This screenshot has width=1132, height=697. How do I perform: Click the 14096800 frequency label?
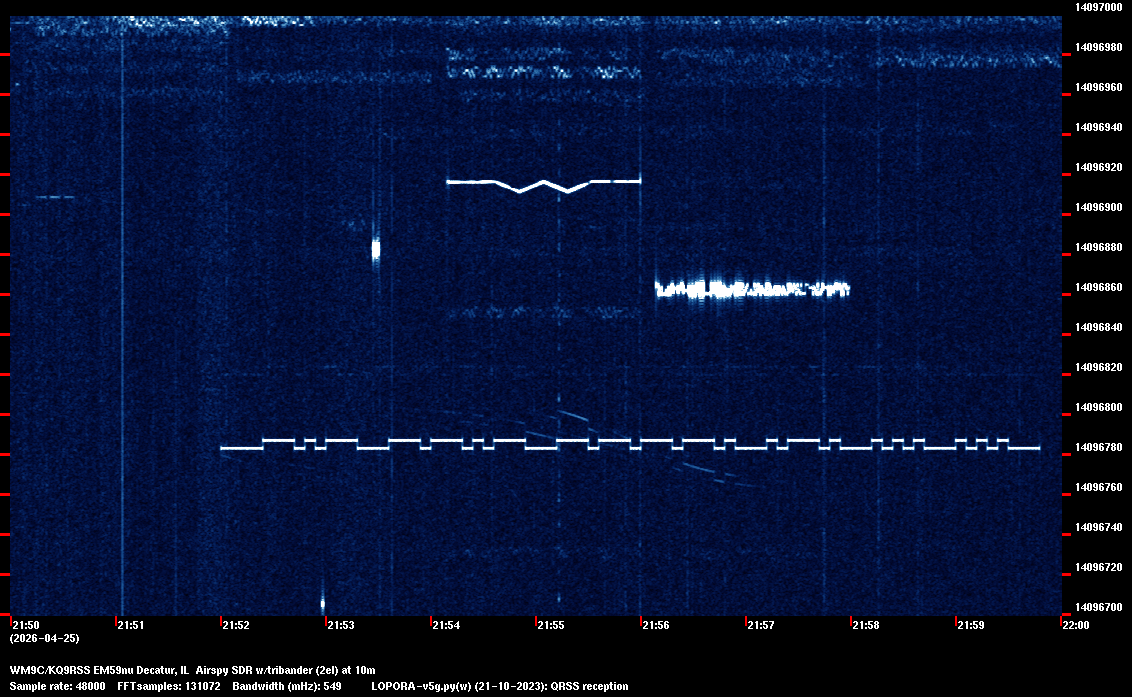[1098, 407]
